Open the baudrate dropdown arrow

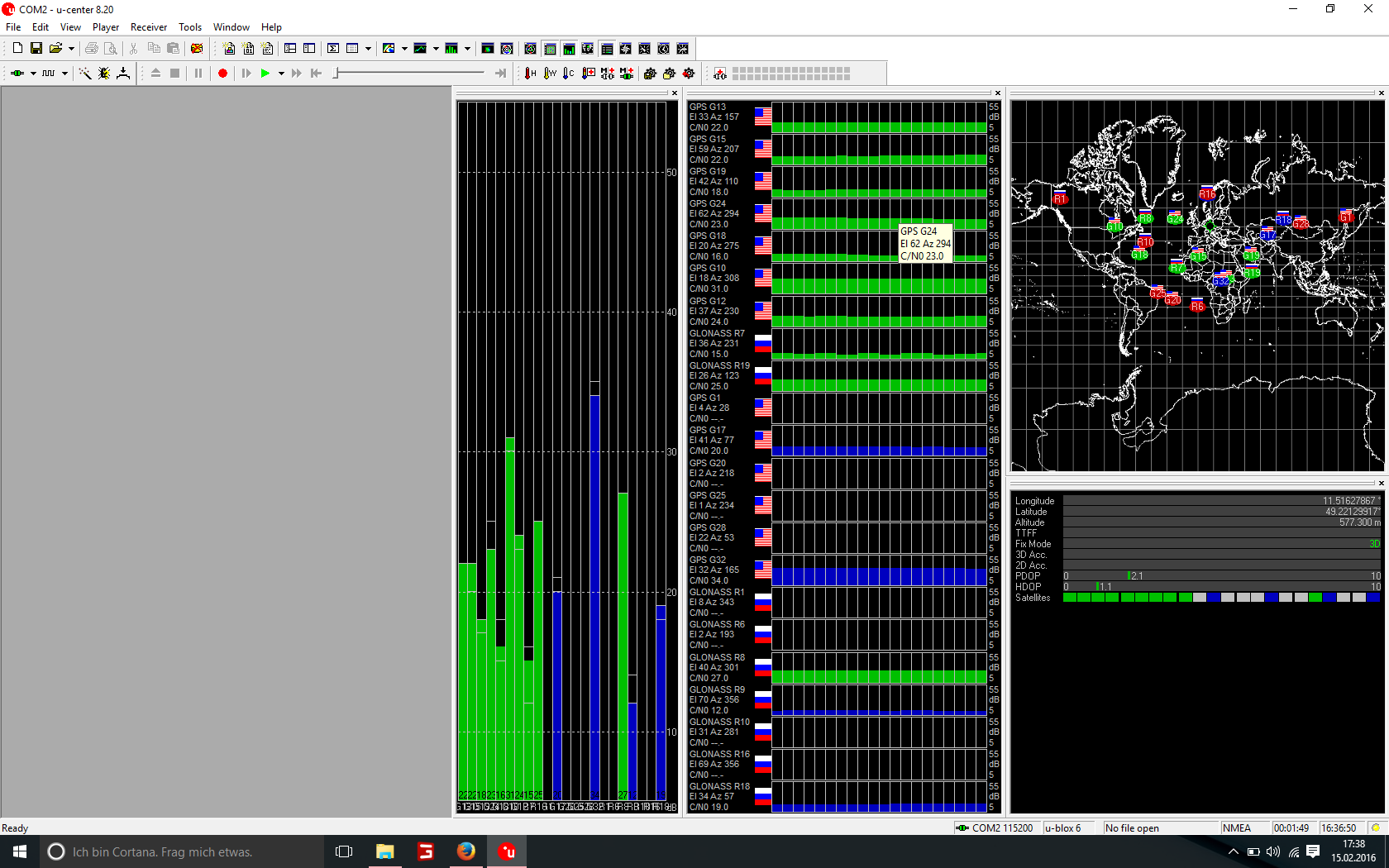click(64, 74)
